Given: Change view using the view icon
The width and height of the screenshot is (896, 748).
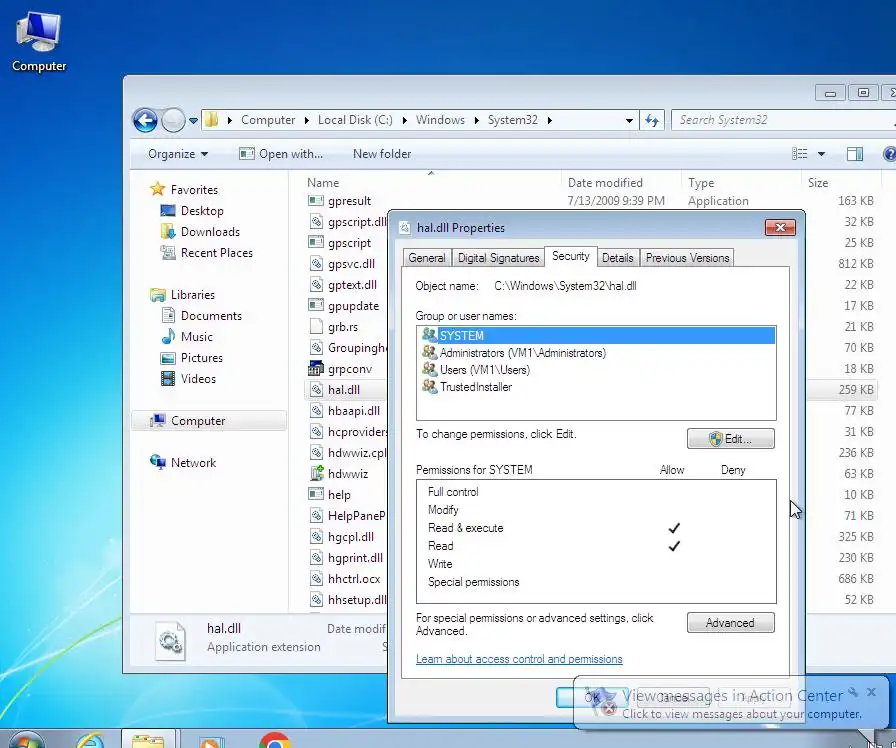Looking at the screenshot, I should pyautogui.click(x=799, y=154).
